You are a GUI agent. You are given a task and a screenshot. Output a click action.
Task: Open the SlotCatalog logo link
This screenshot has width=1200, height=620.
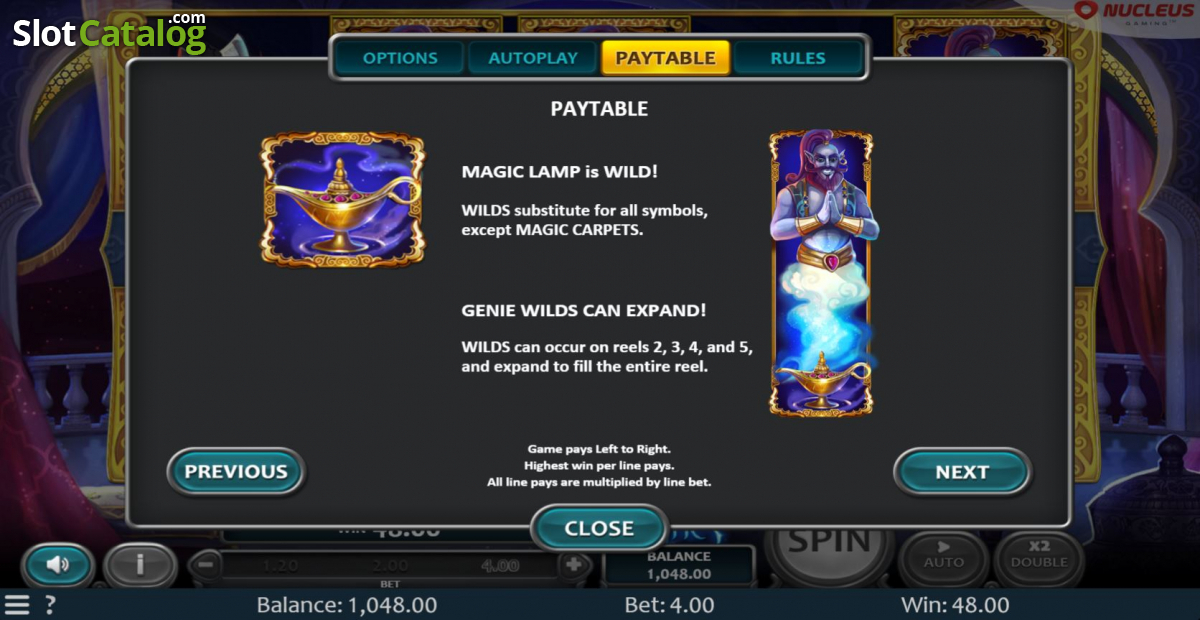[109, 32]
